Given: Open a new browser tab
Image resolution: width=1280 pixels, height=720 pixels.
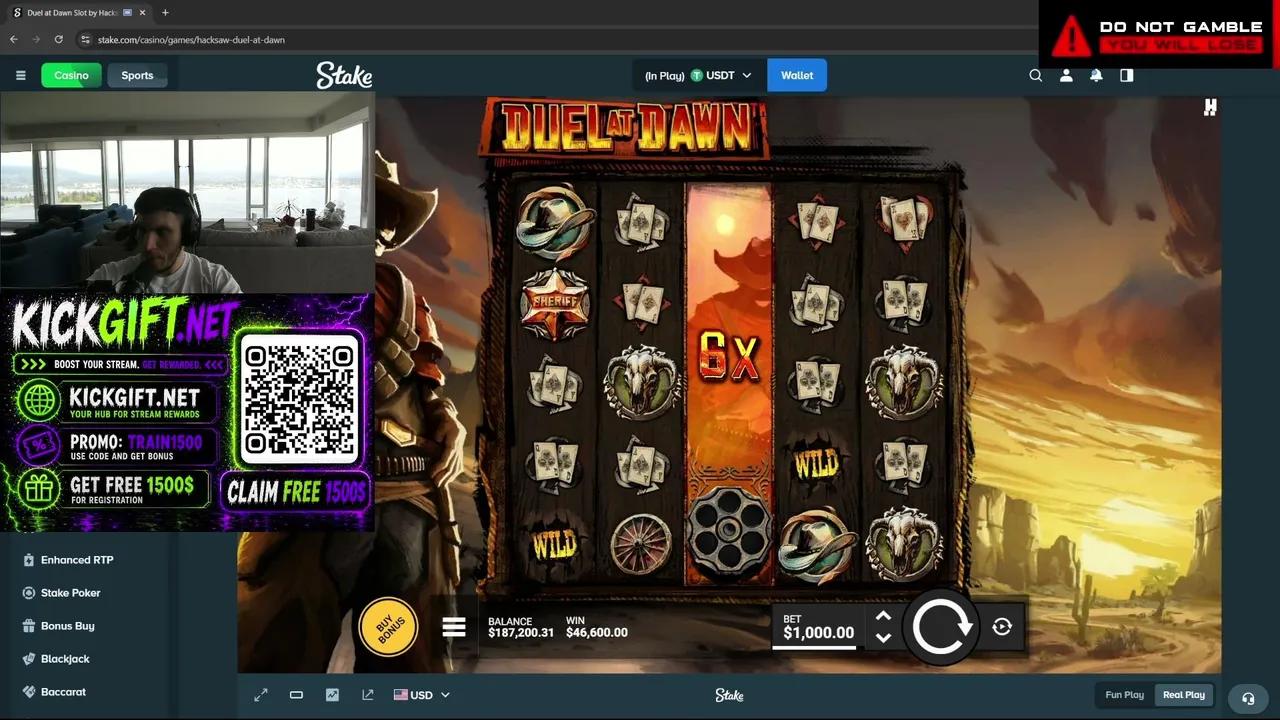Looking at the screenshot, I should 165,13.
